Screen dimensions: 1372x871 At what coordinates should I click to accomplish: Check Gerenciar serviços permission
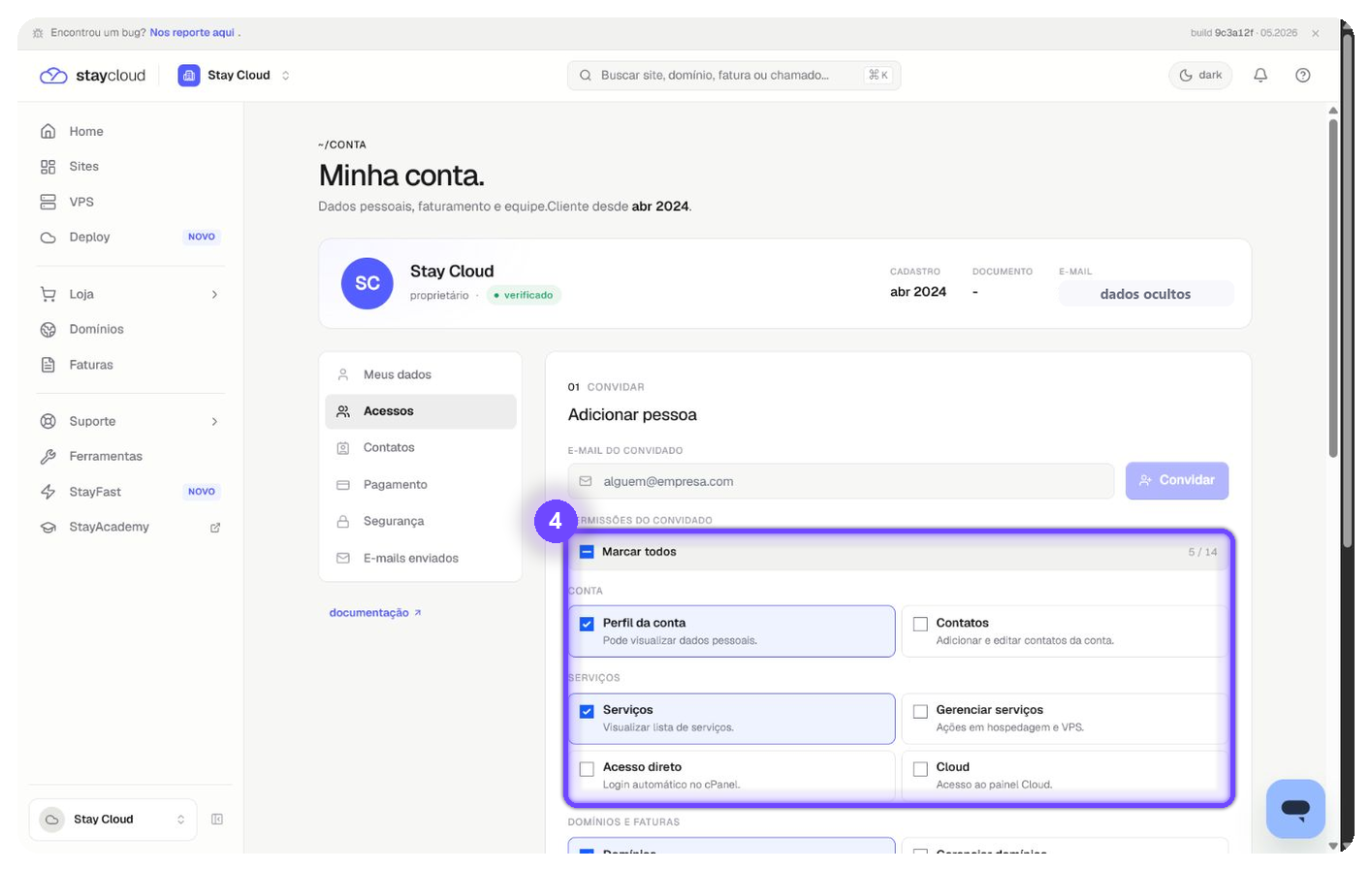click(920, 711)
